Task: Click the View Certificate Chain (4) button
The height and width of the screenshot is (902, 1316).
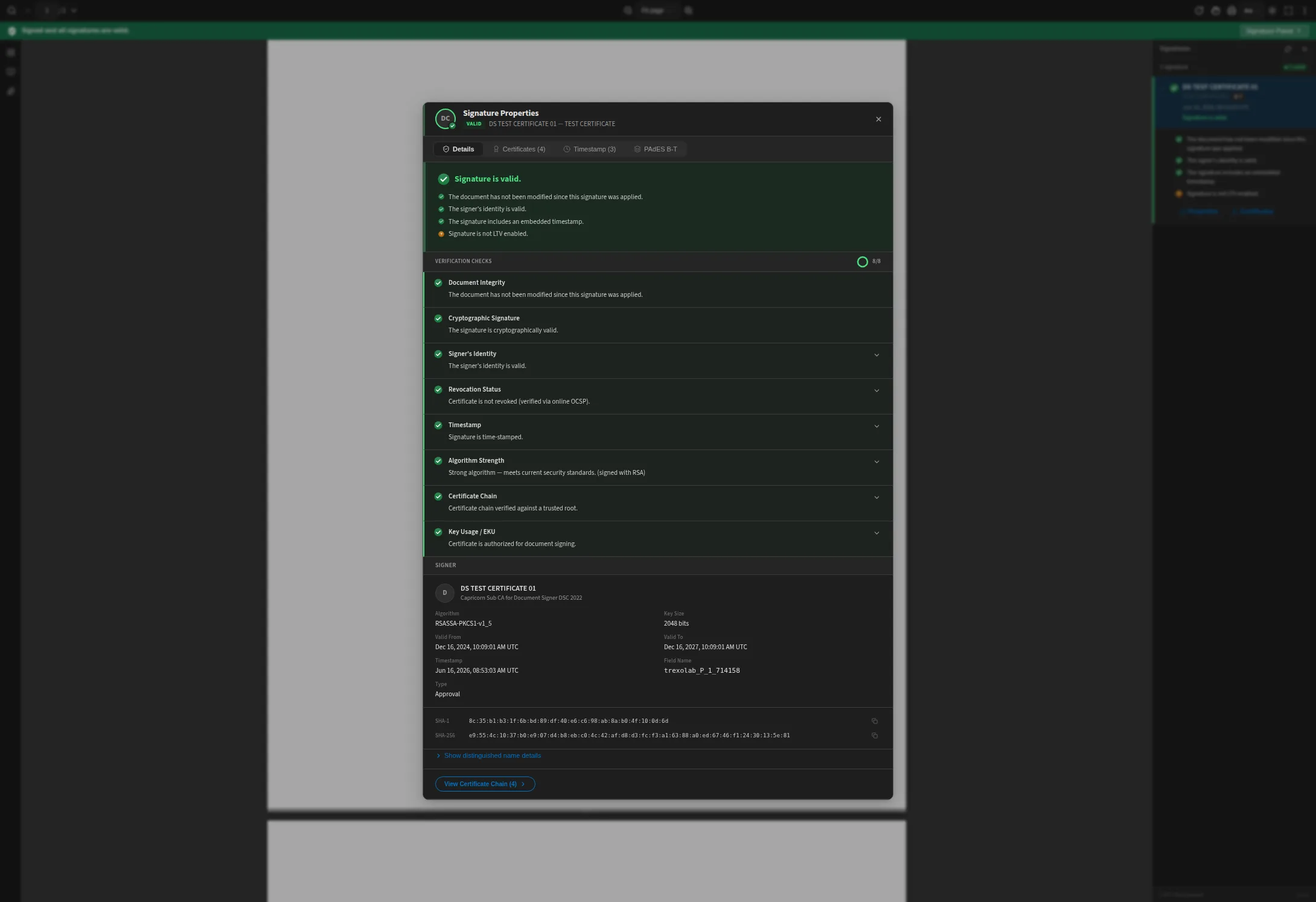Action: pyautogui.click(x=485, y=784)
